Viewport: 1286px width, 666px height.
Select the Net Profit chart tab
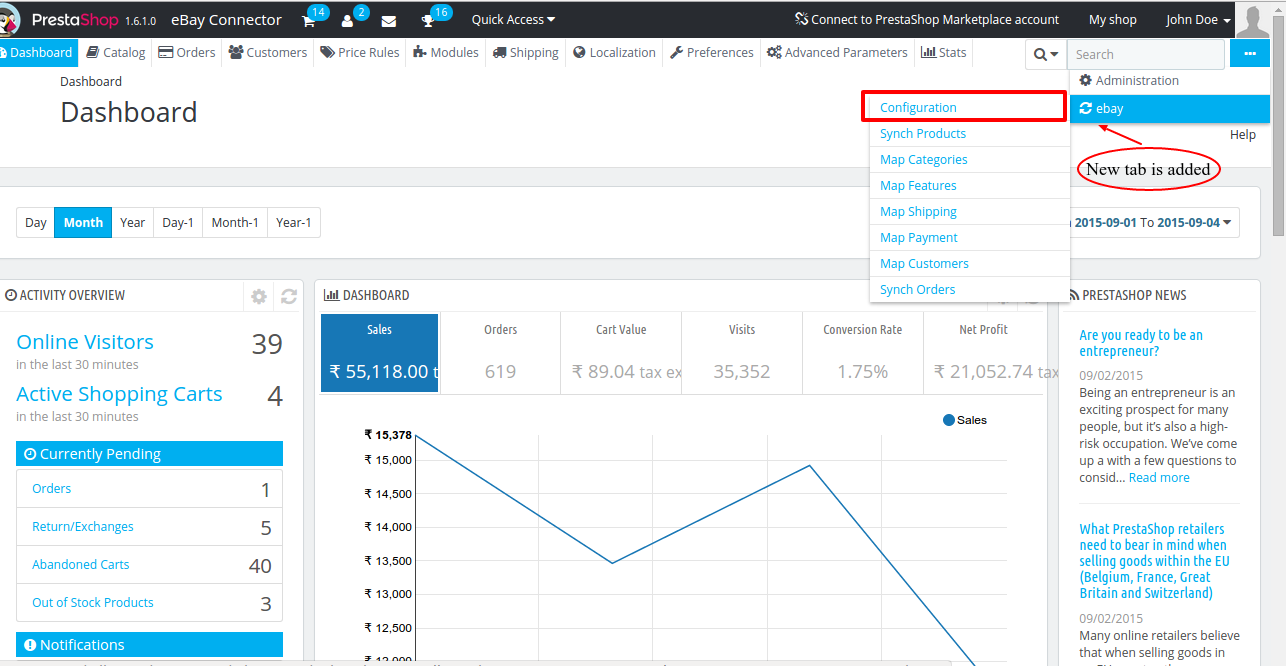pyautogui.click(x=983, y=353)
